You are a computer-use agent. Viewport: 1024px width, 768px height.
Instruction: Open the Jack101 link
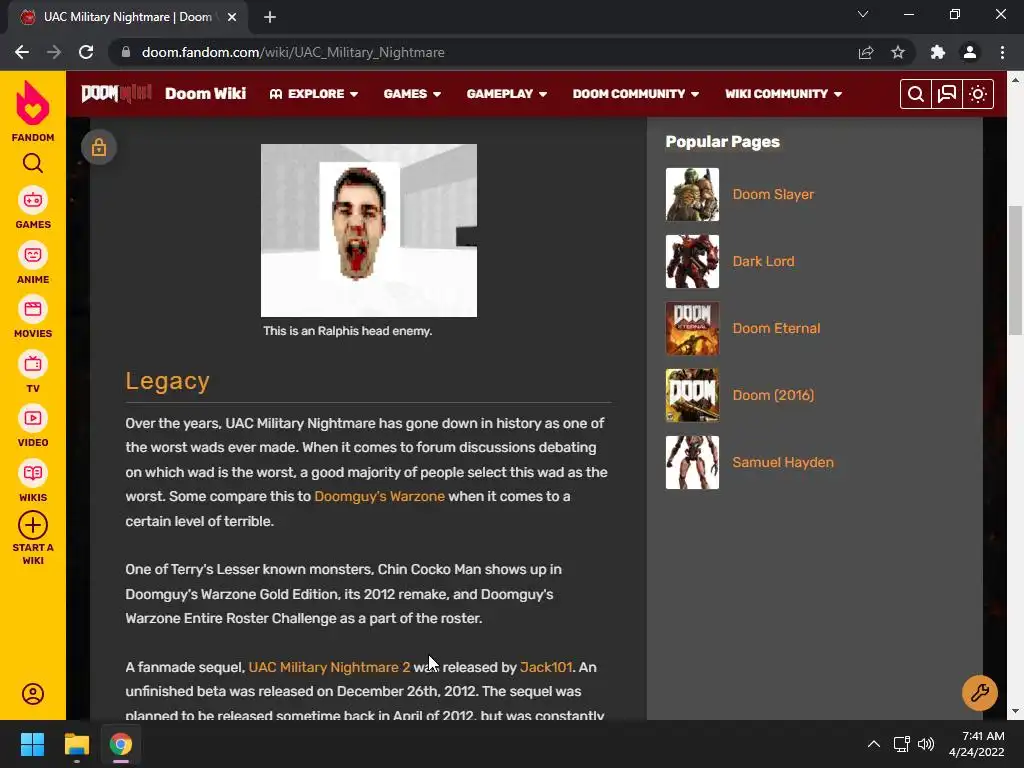[546, 667]
